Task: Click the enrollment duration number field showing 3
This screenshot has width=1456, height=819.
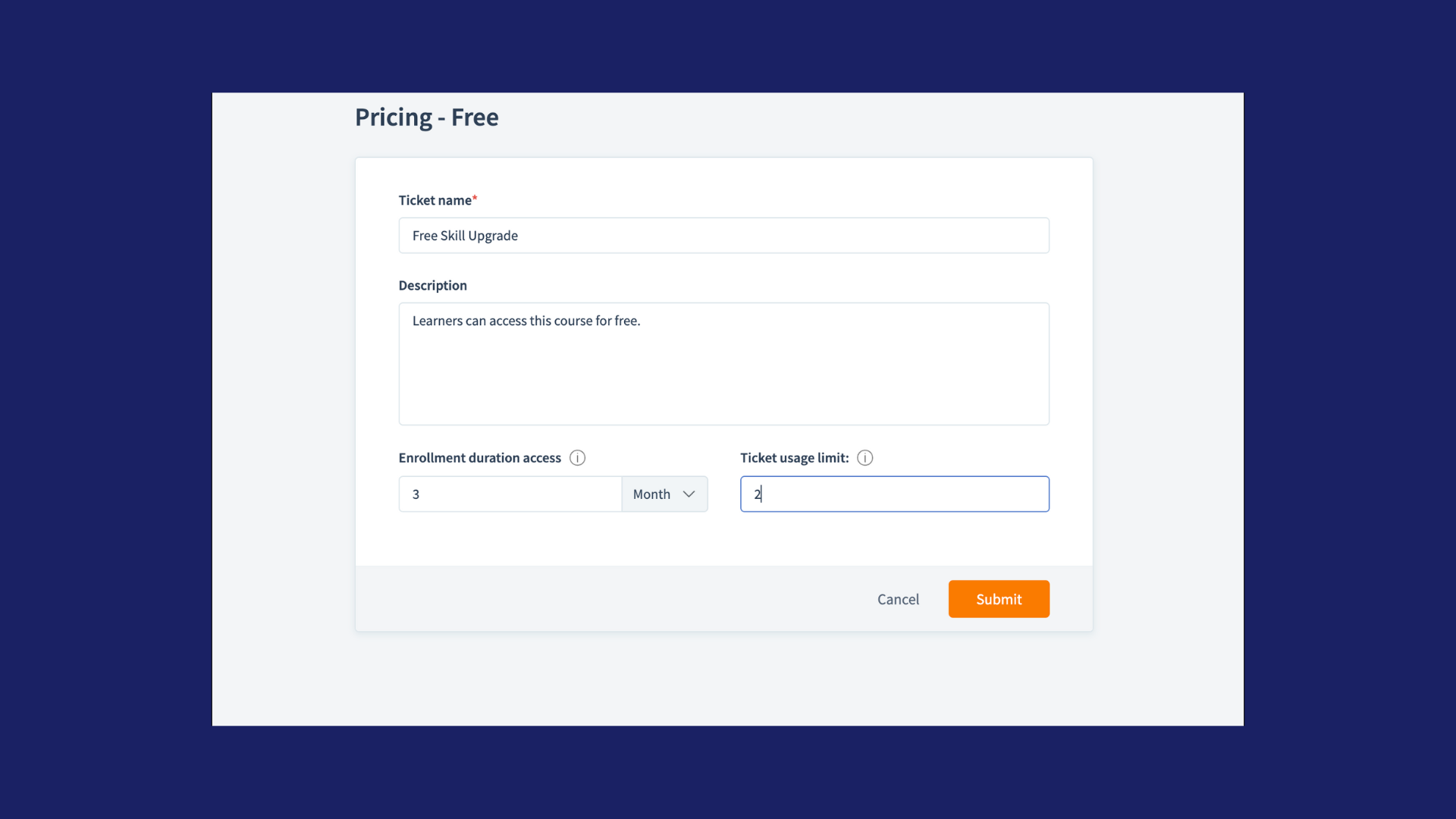Action: (x=510, y=494)
